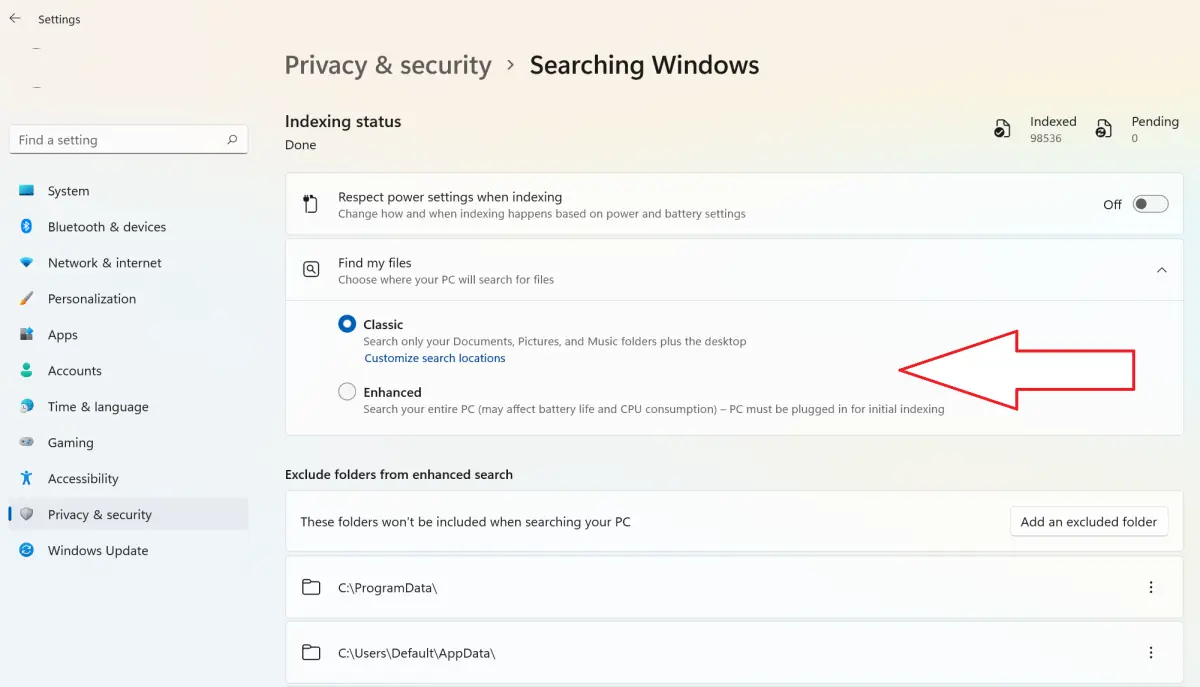Click the Bluetooth & devices icon
Image resolution: width=1200 pixels, height=687 pixels.
point(27,227)
